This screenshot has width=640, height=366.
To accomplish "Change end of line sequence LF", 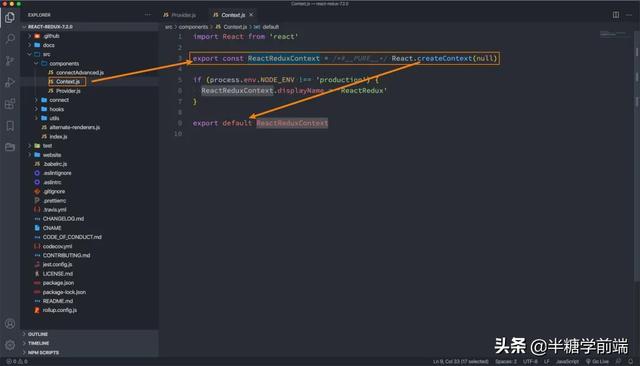I will click(547, 362).
